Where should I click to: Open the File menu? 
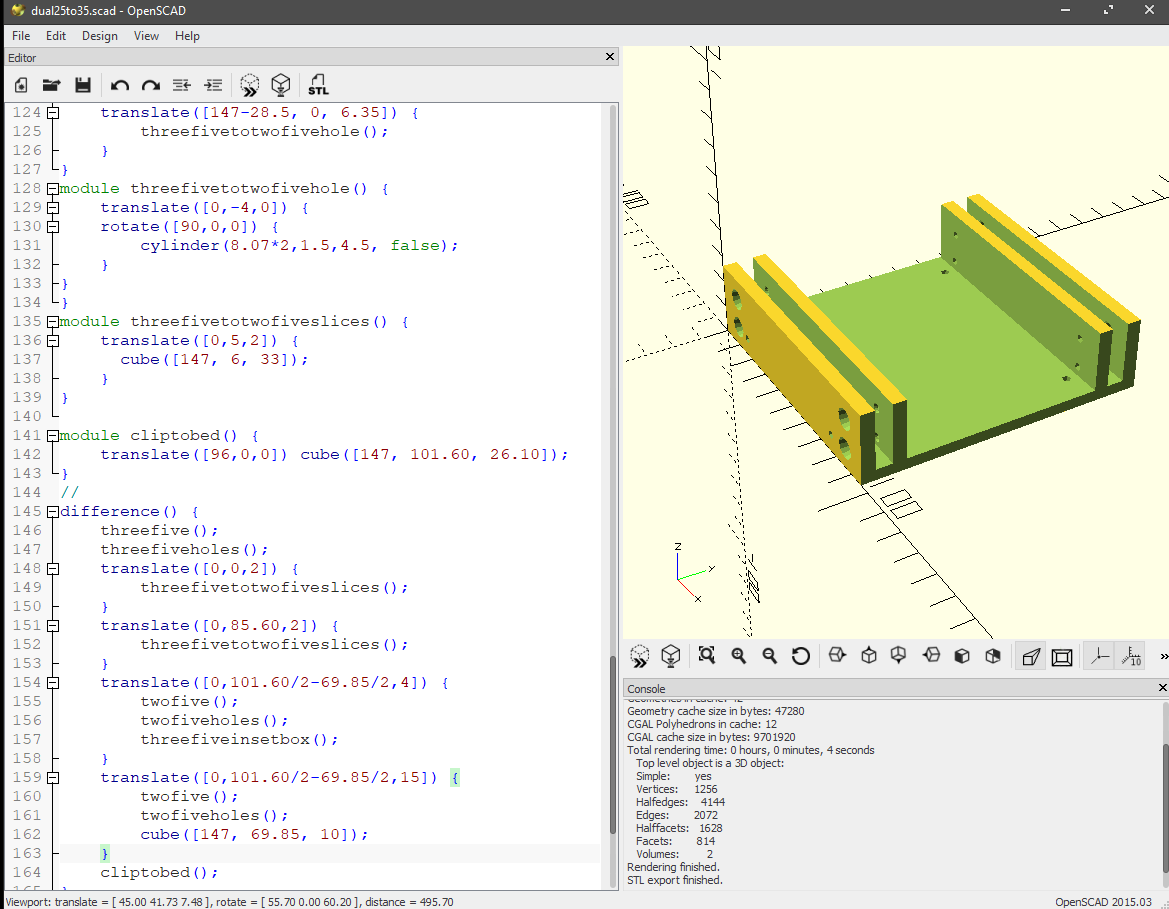(x=21, y=36)
